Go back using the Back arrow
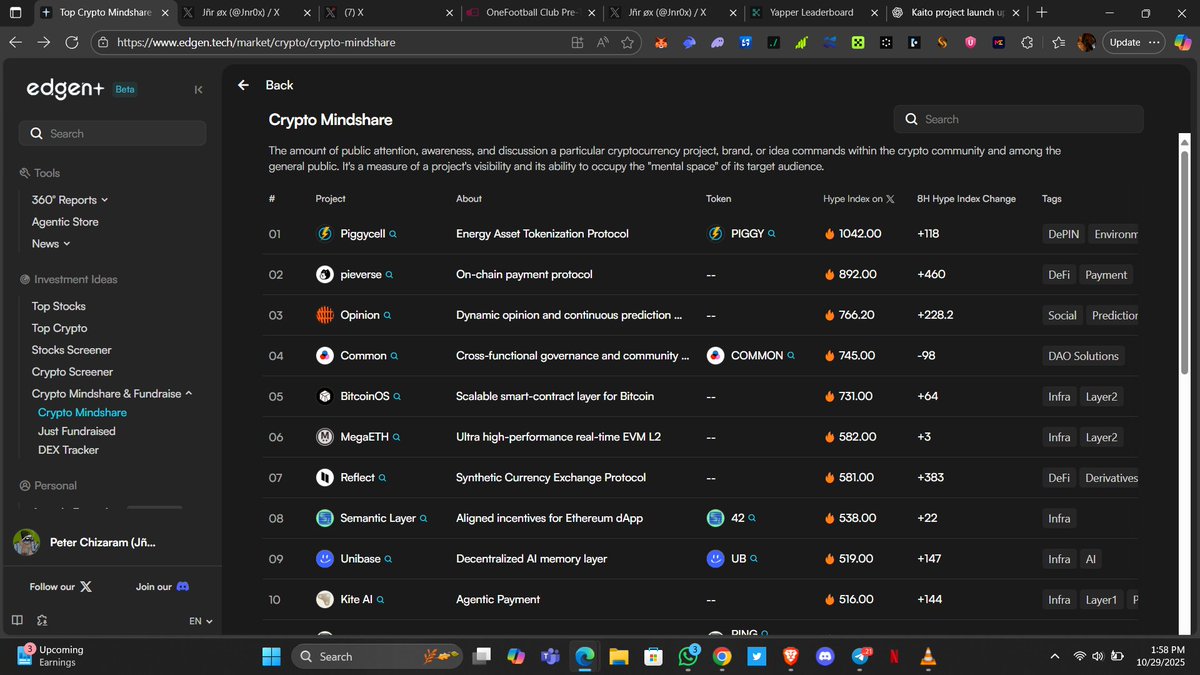This screenshot has height=675, width=1200. point(243,85)
